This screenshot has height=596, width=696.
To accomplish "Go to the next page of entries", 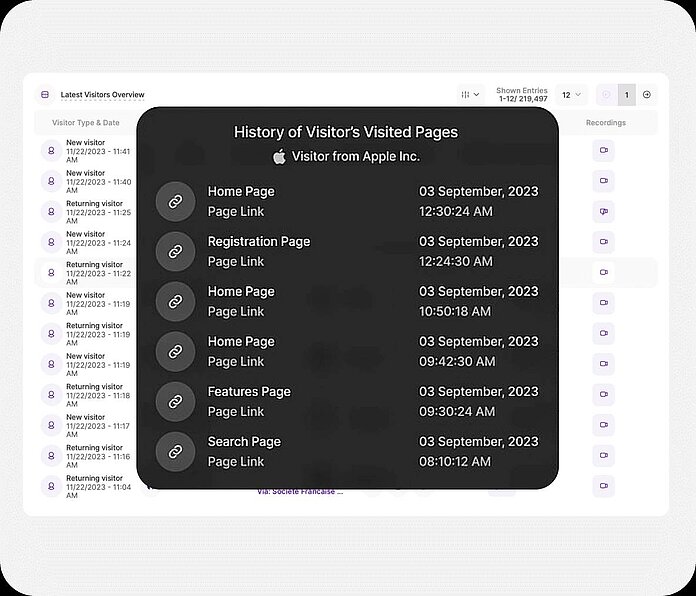I will tap(647, 95).
